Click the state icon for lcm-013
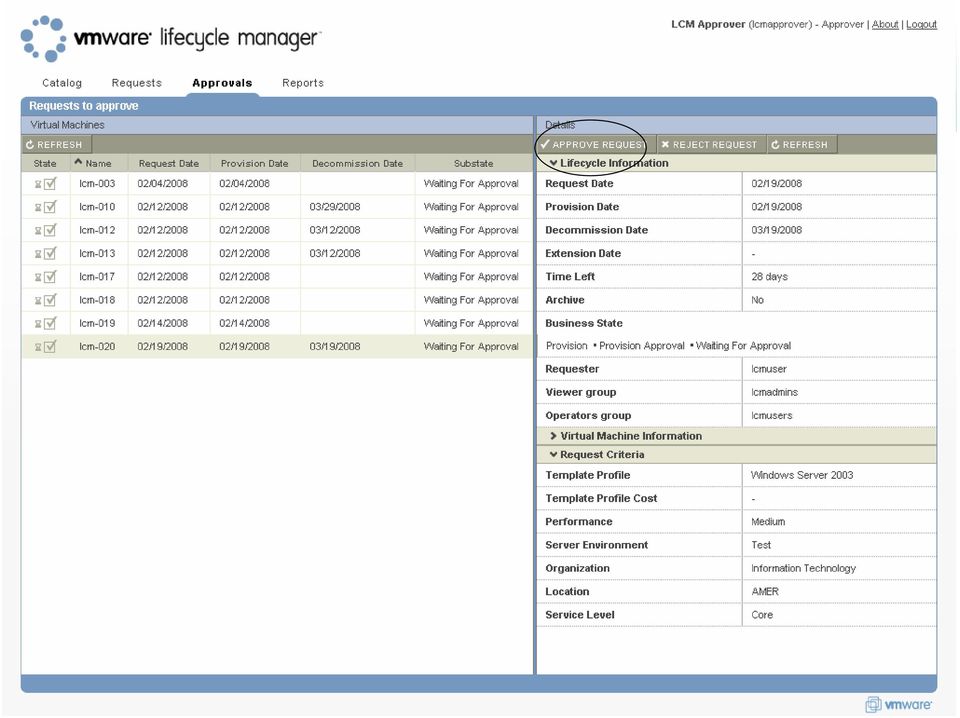960x718 pixels. point(45,253)
